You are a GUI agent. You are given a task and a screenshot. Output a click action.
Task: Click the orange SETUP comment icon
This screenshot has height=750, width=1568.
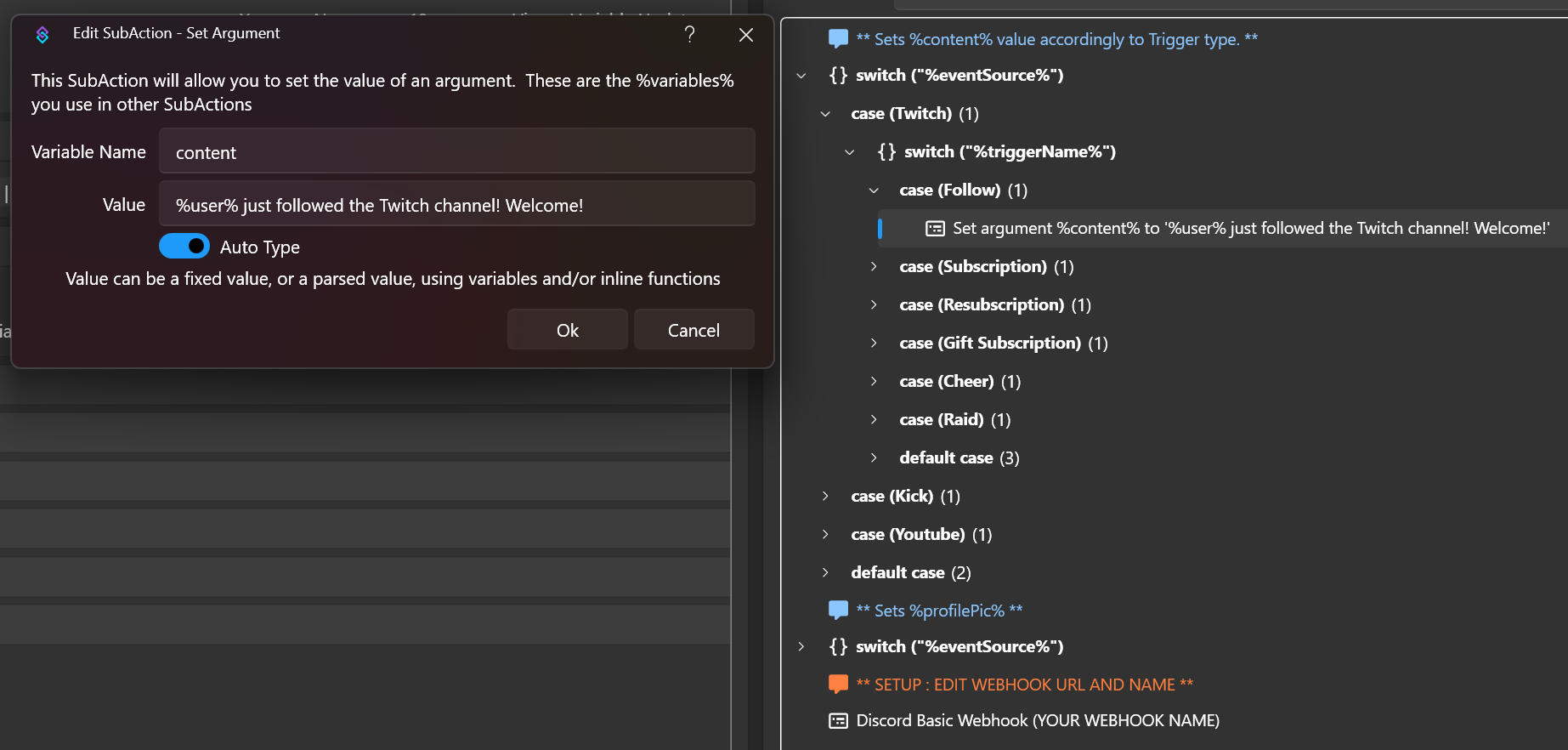pos(838,684)
